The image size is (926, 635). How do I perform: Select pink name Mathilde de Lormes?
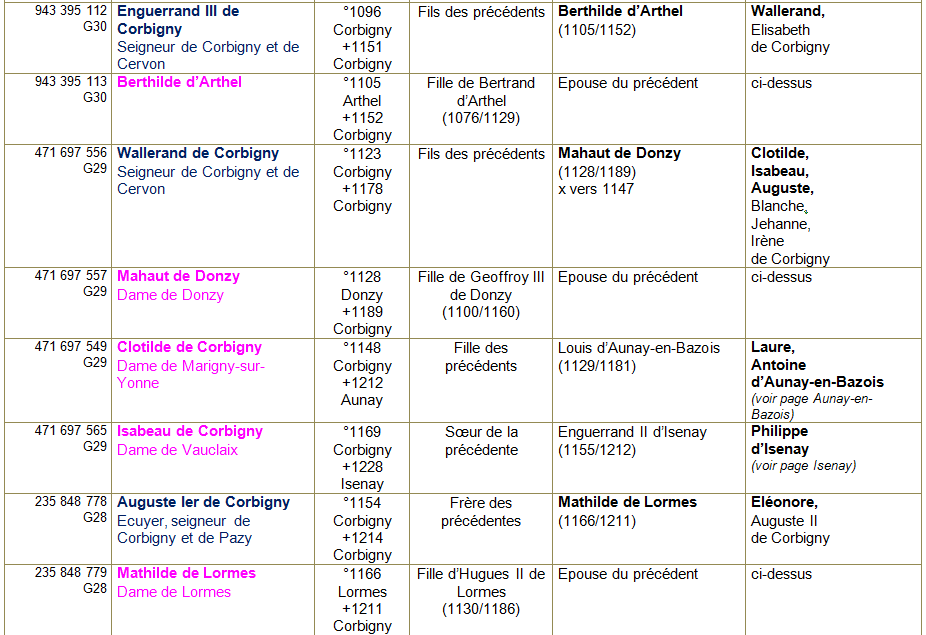186,573
